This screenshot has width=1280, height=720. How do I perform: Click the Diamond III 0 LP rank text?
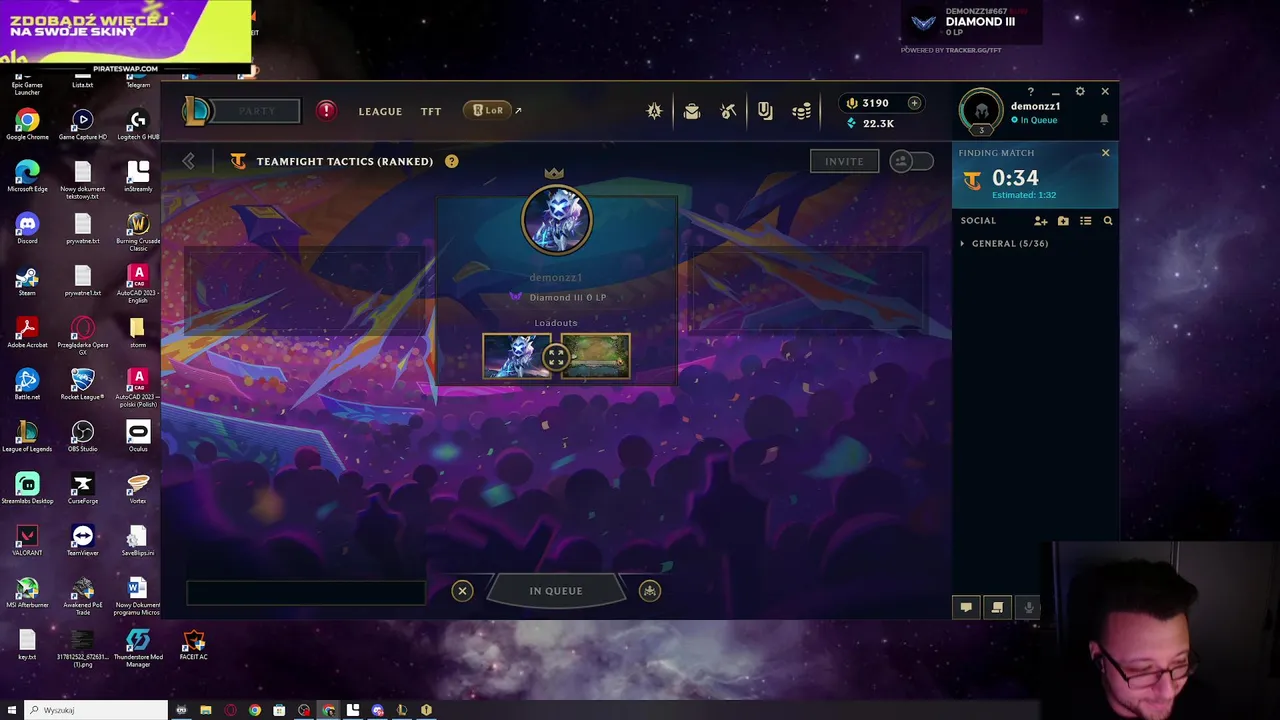pos(567,297)
